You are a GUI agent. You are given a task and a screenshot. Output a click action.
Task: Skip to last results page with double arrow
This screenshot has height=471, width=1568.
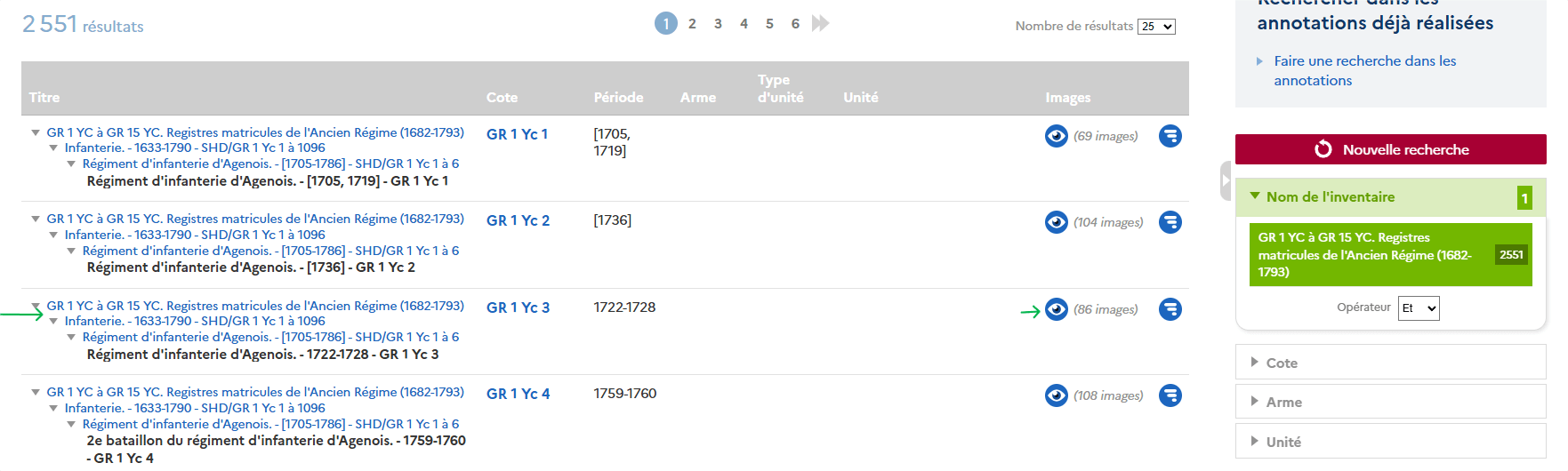pos(820,23)
